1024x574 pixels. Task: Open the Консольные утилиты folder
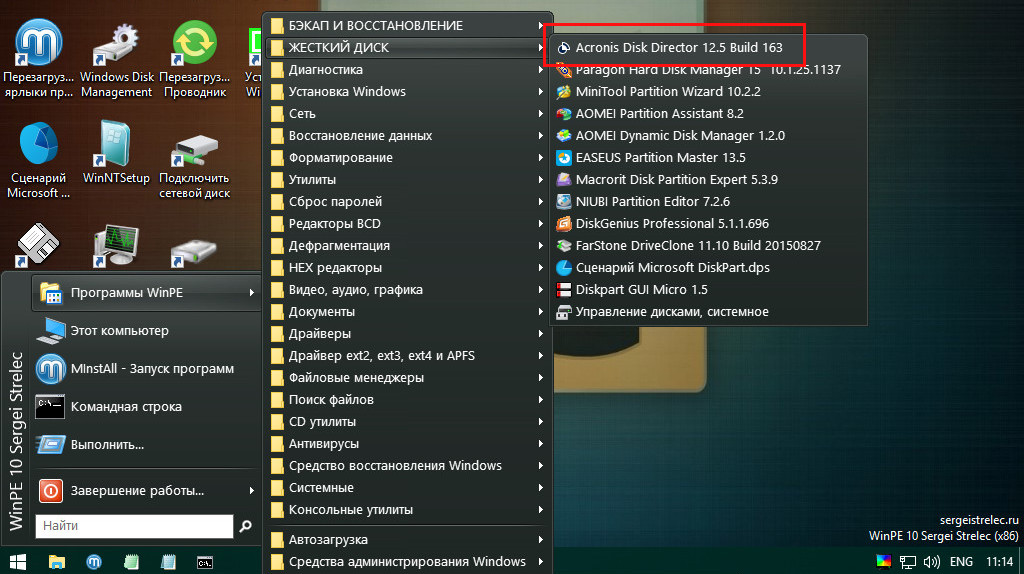click(x=408, y=510)
